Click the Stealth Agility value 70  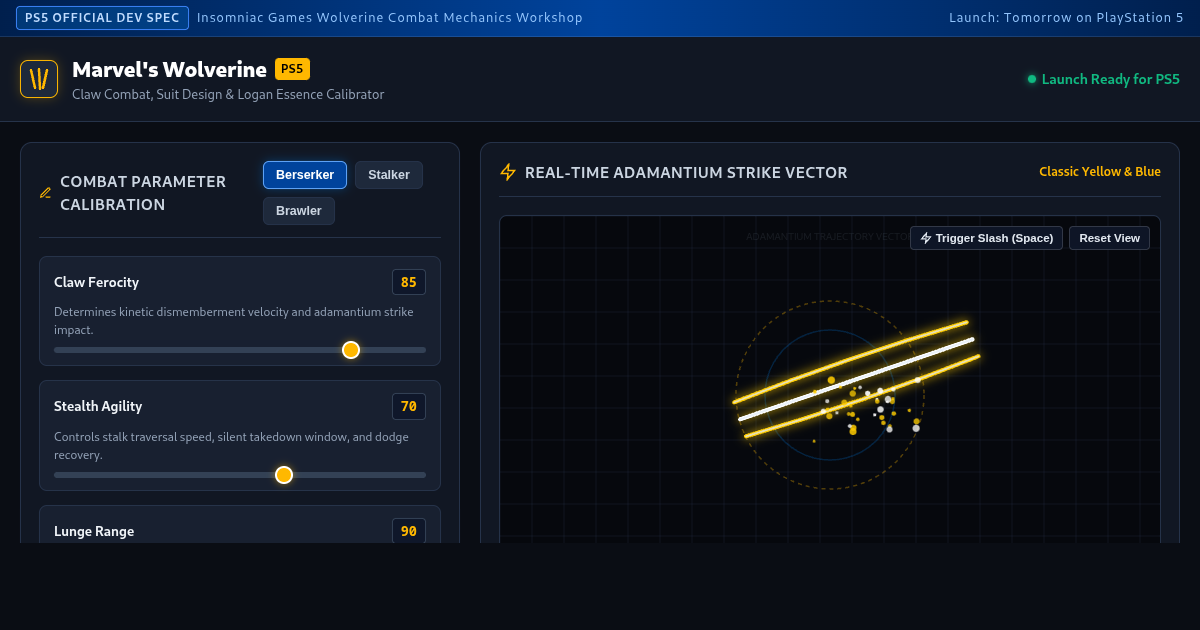tap(409, 406)
